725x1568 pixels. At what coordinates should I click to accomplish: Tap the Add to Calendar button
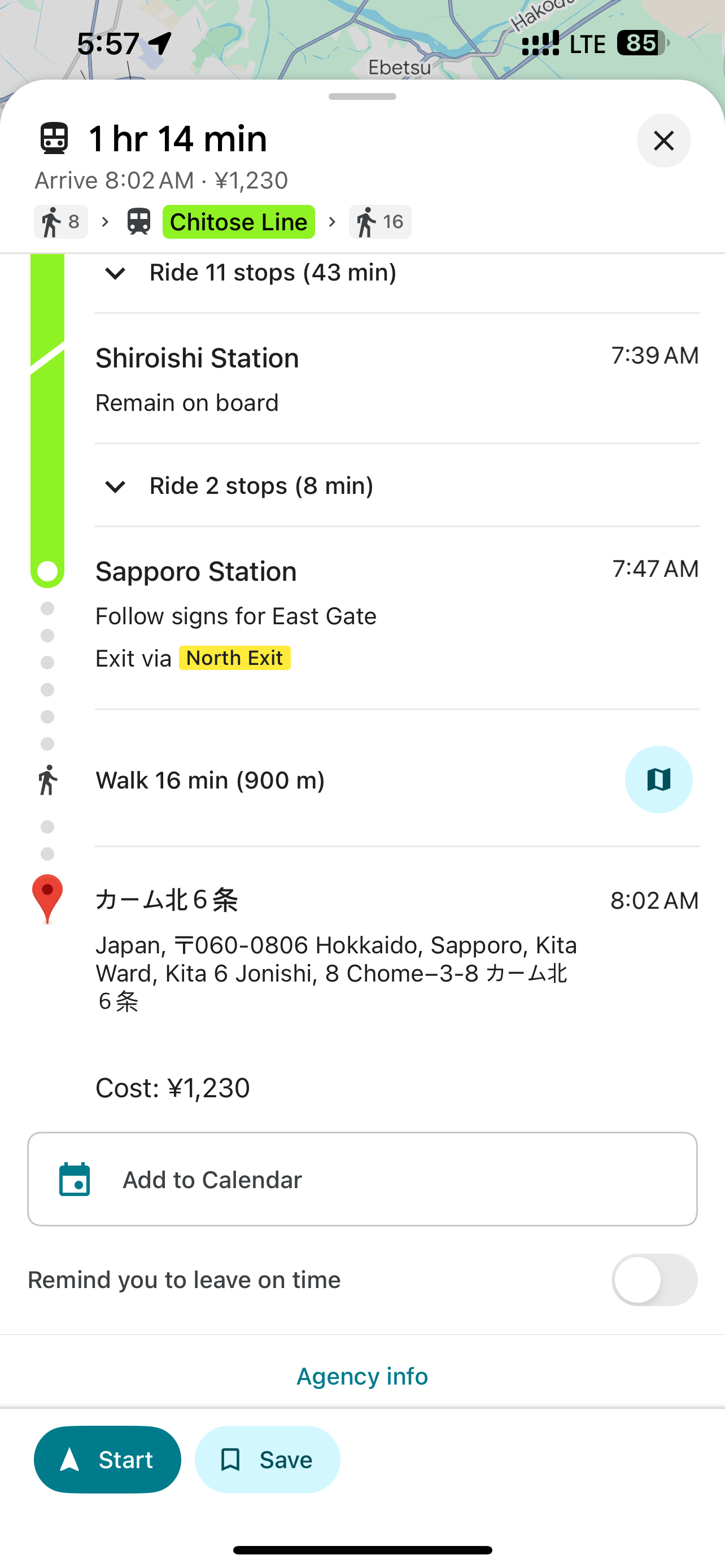(x=362, y=1179)
